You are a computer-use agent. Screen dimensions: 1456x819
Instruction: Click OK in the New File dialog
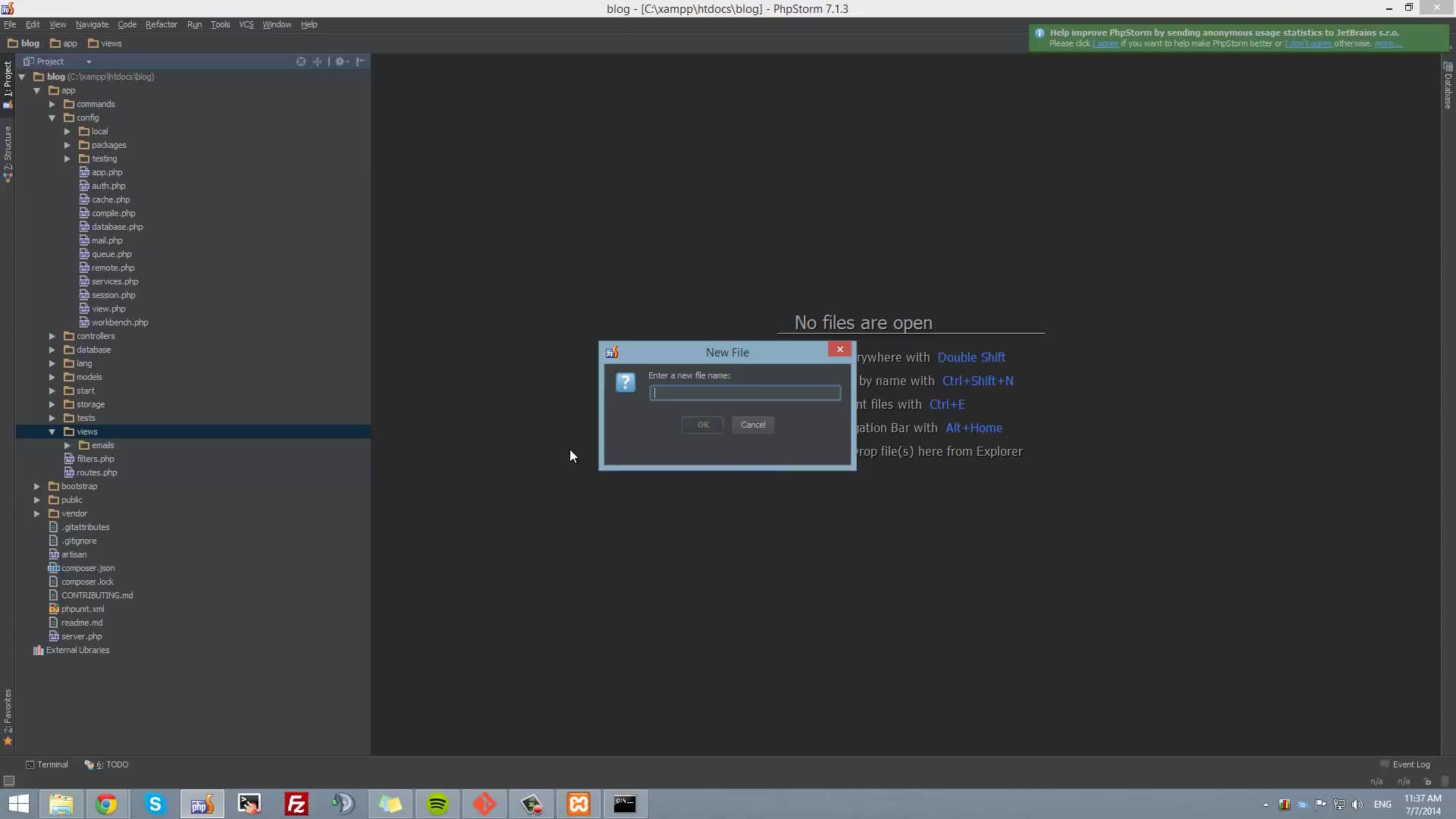click(701, 425)
